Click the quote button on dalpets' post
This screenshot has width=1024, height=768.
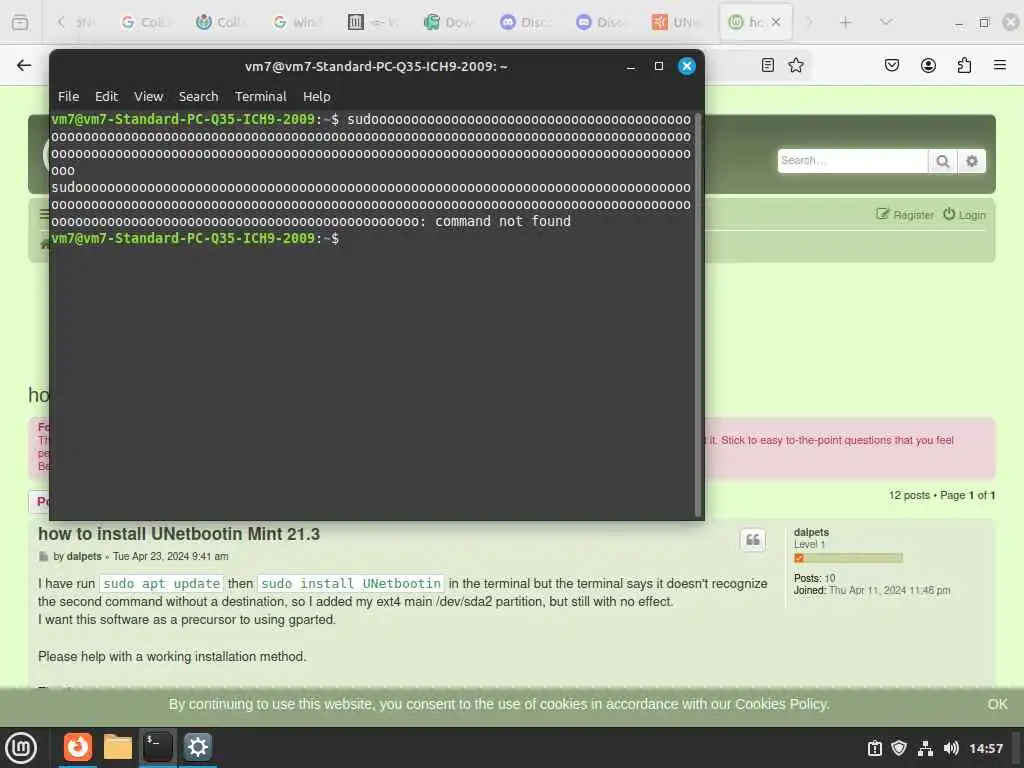[x=752, y=540]
